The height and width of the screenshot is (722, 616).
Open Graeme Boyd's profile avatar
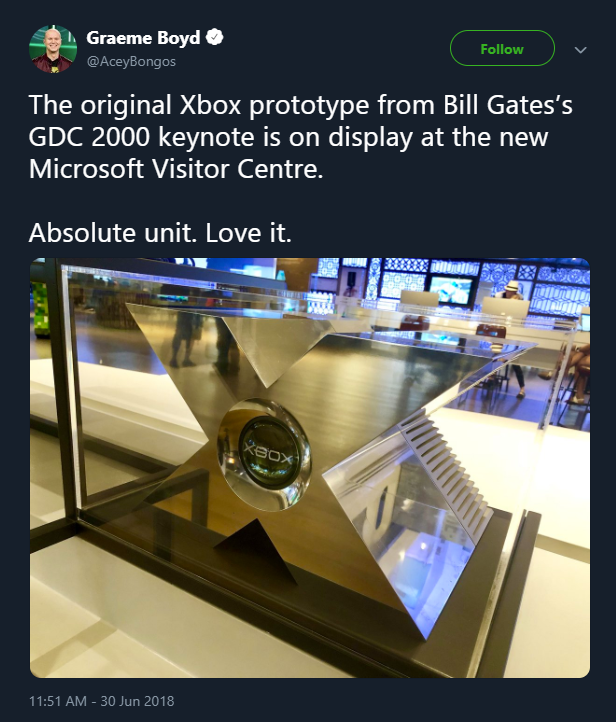[53, 49]
